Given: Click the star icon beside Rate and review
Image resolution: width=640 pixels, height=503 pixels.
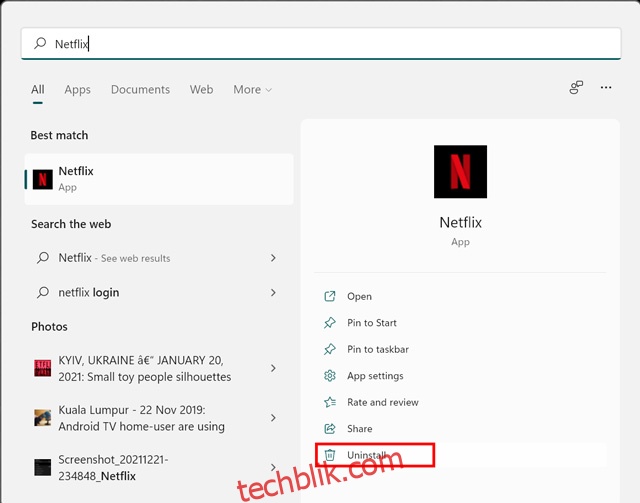Looking at the screenshot, I should point(330,402).
